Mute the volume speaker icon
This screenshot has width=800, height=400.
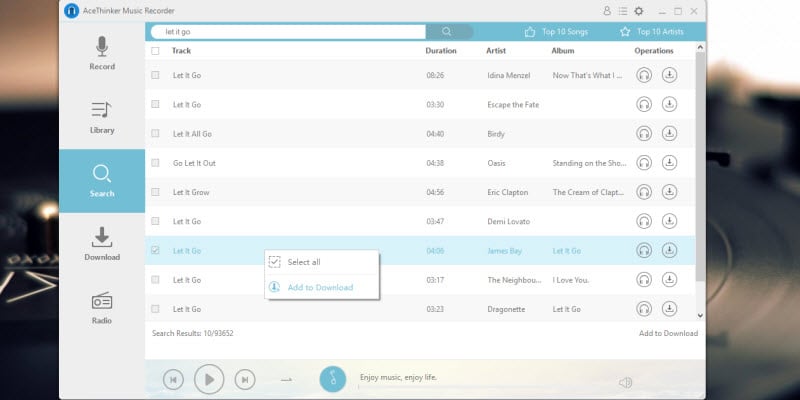(626, 383)
